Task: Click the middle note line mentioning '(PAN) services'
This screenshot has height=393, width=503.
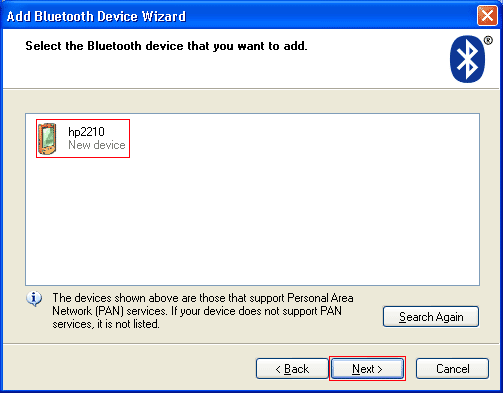Action: pyautogui.click(x=197, y=311)
